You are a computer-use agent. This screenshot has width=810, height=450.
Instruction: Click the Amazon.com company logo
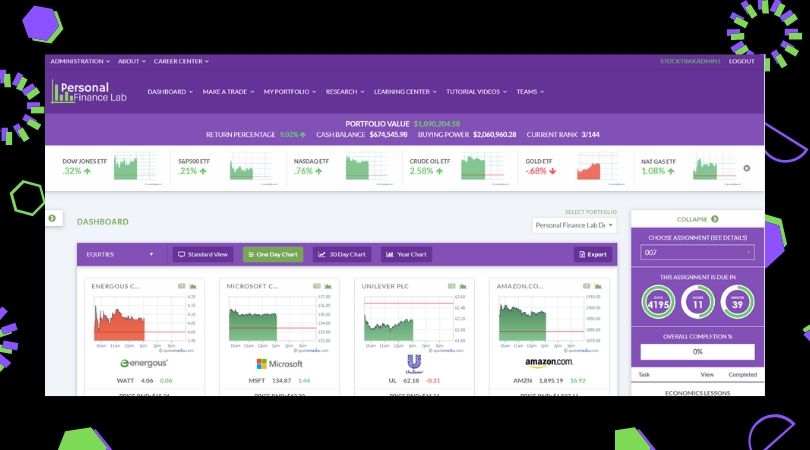tap(549, 363)
